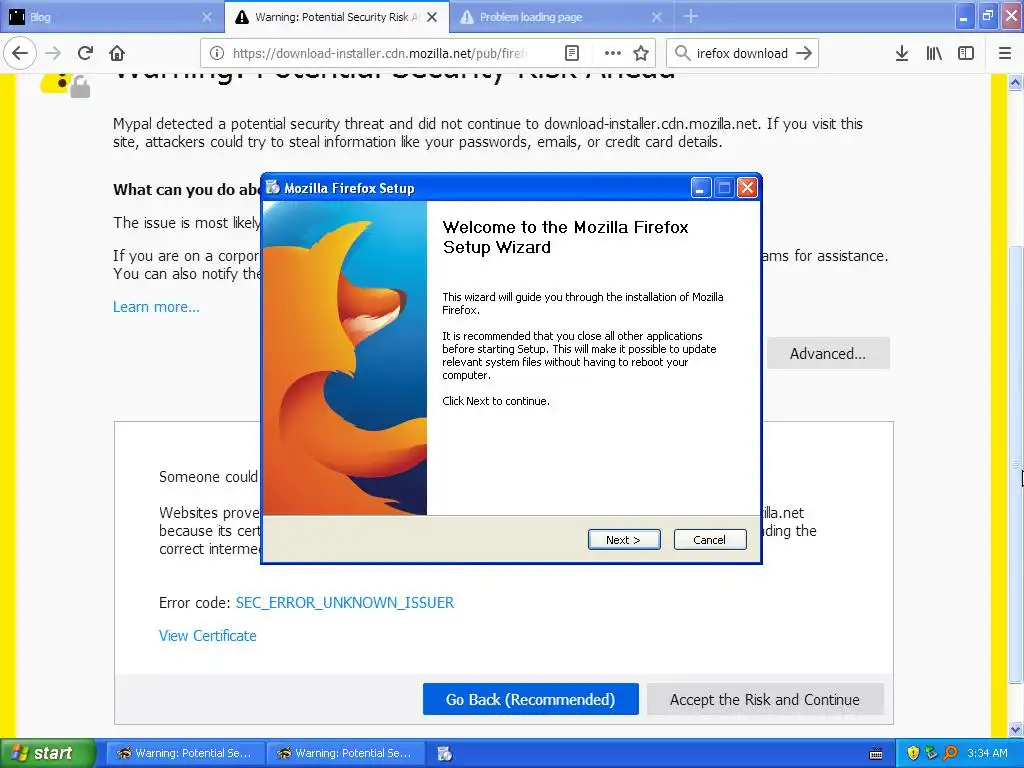Image resolution: width=1024 pixels, height=768 pixels.
Task: Go to the browser home page
Action: (x=117, y=53)
